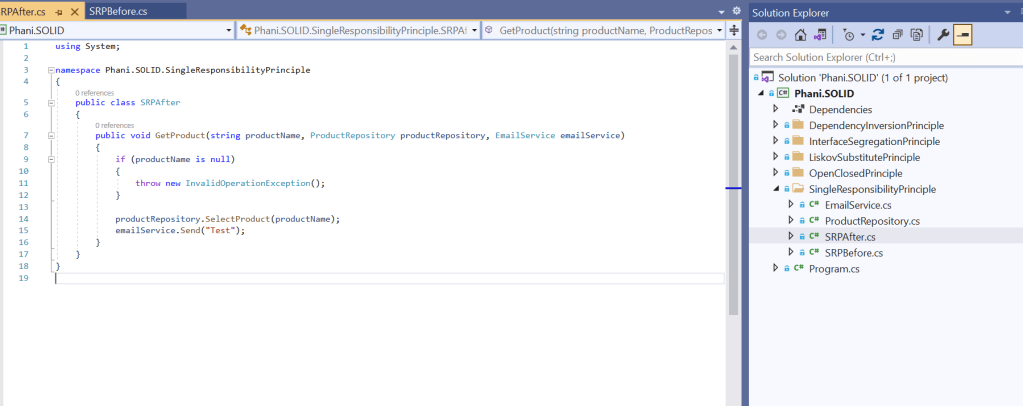Screen dimensions: 1023x406
Task: Switch views using the solution/folder view icon
Action: tap(821, 35)
